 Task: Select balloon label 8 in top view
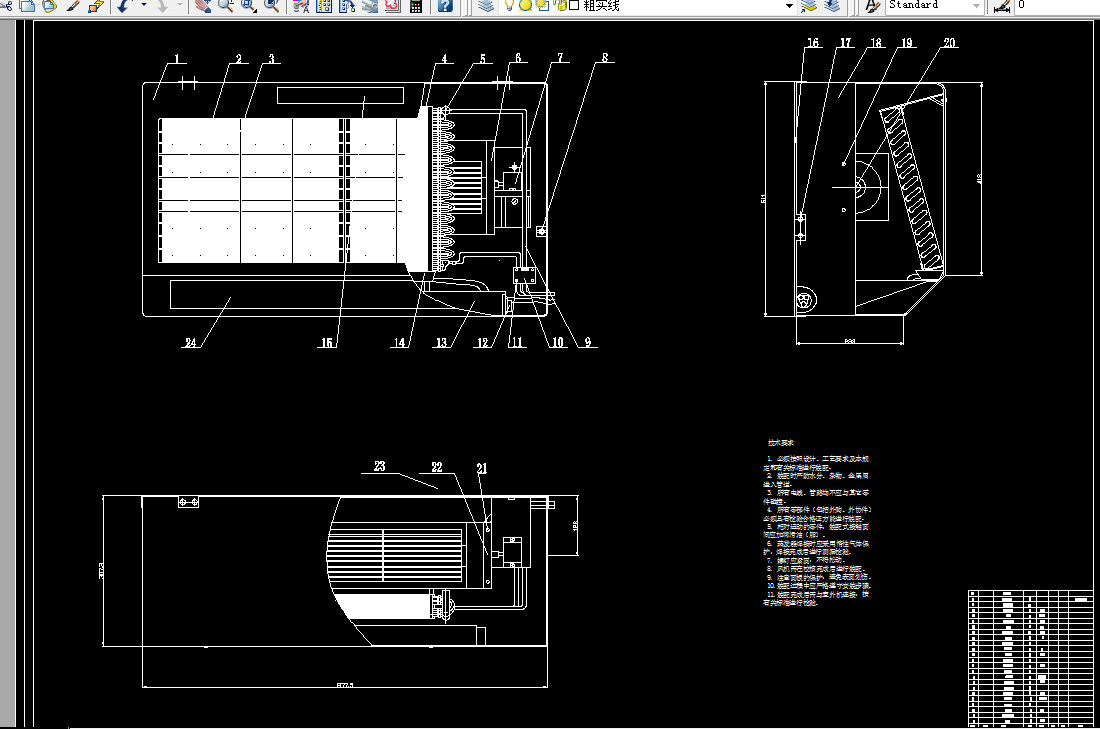605,58
